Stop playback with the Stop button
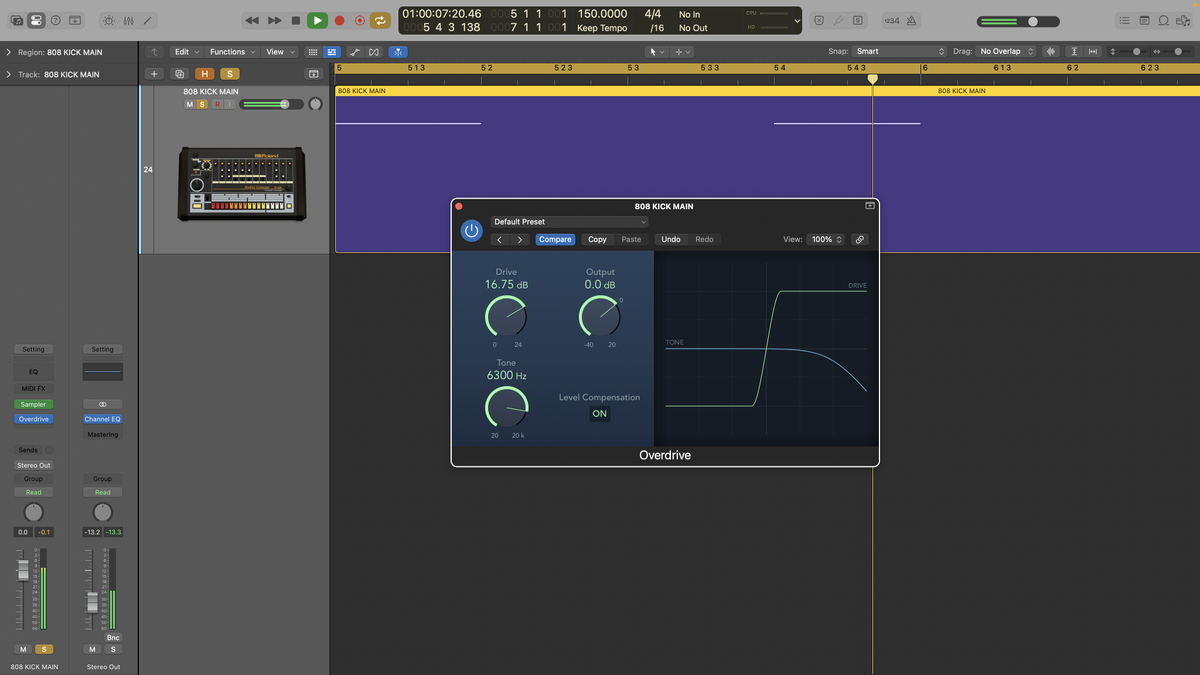1200x675 pixels. tap(295, 20)
